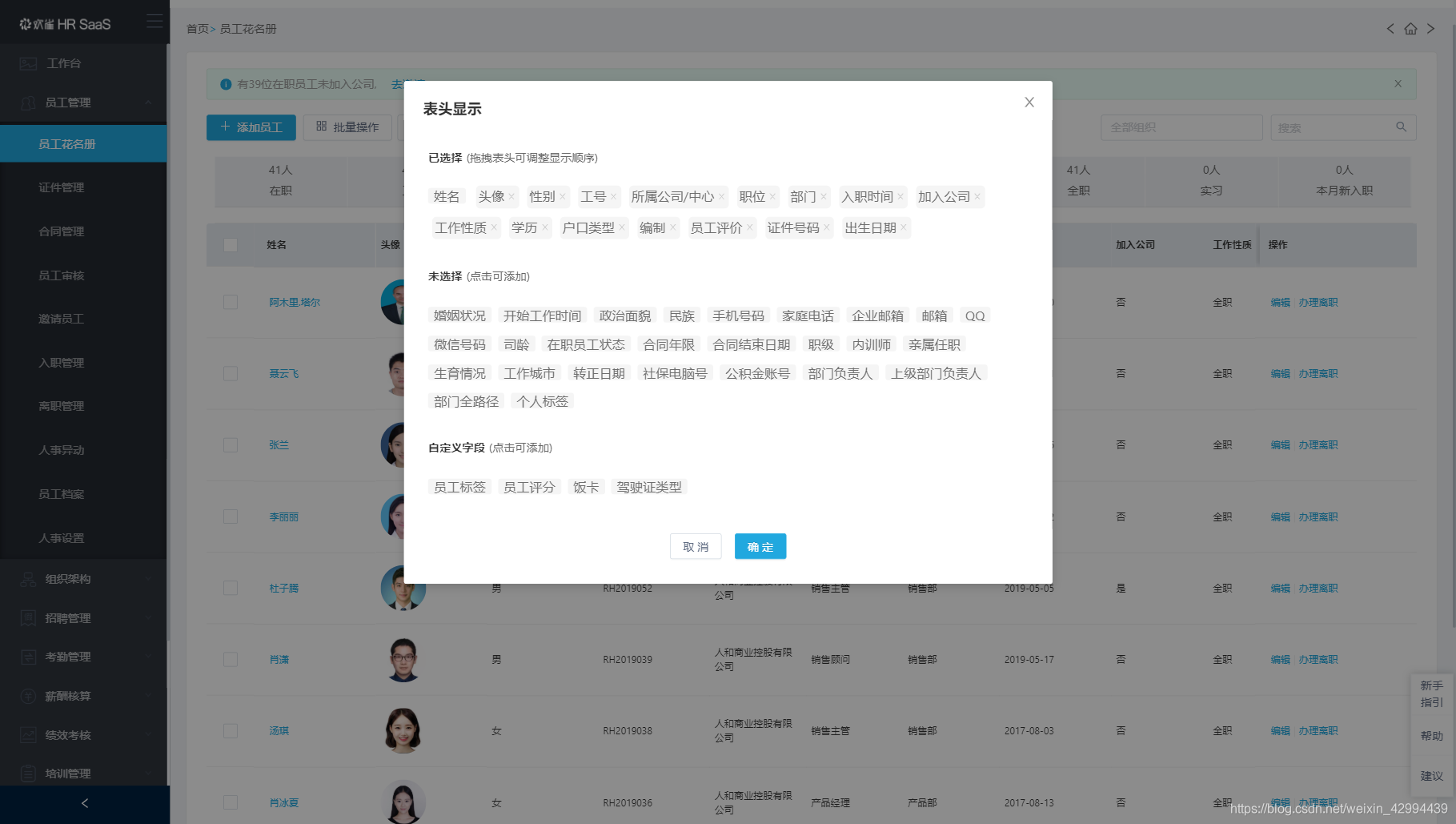Remove 职位 tag via its x icon
This screenshot has width=1456, height=824.
click(x=772, y=197)
